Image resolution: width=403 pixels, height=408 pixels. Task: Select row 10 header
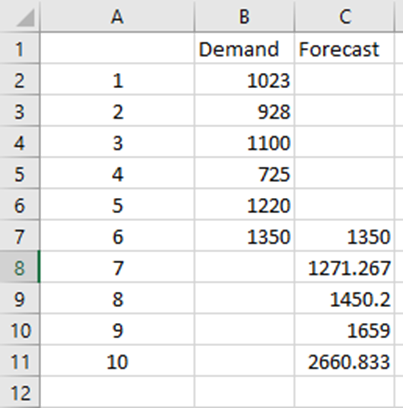coord(19,330)
